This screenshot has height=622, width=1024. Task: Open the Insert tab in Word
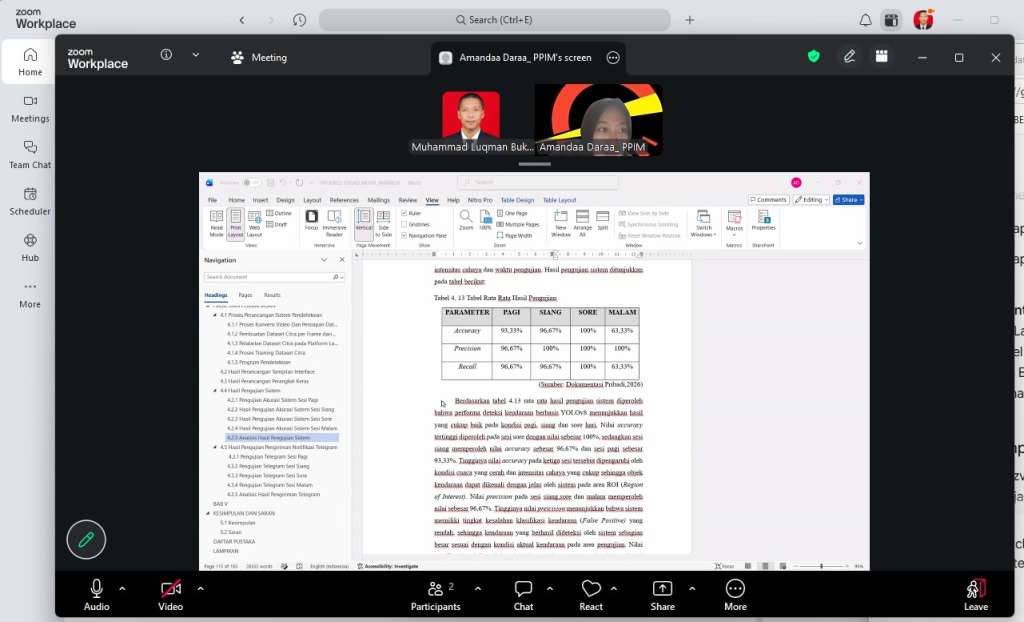(261, 200)
